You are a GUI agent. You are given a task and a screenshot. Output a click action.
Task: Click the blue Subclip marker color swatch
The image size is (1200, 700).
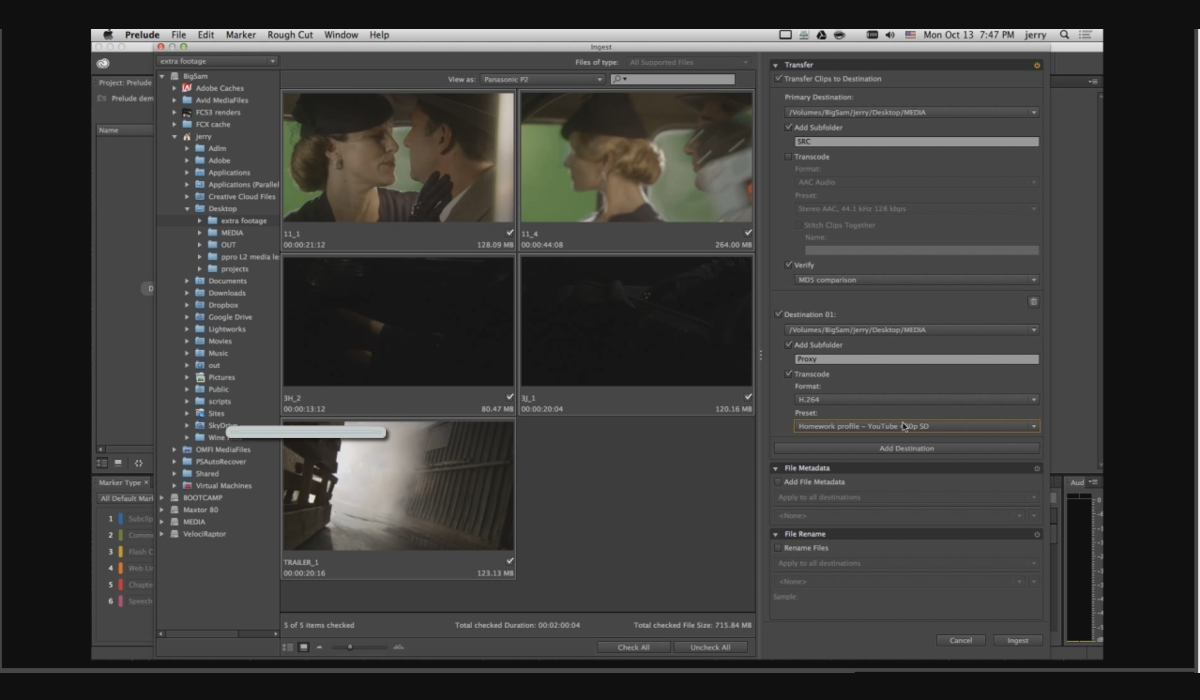(x=120, y=519)
